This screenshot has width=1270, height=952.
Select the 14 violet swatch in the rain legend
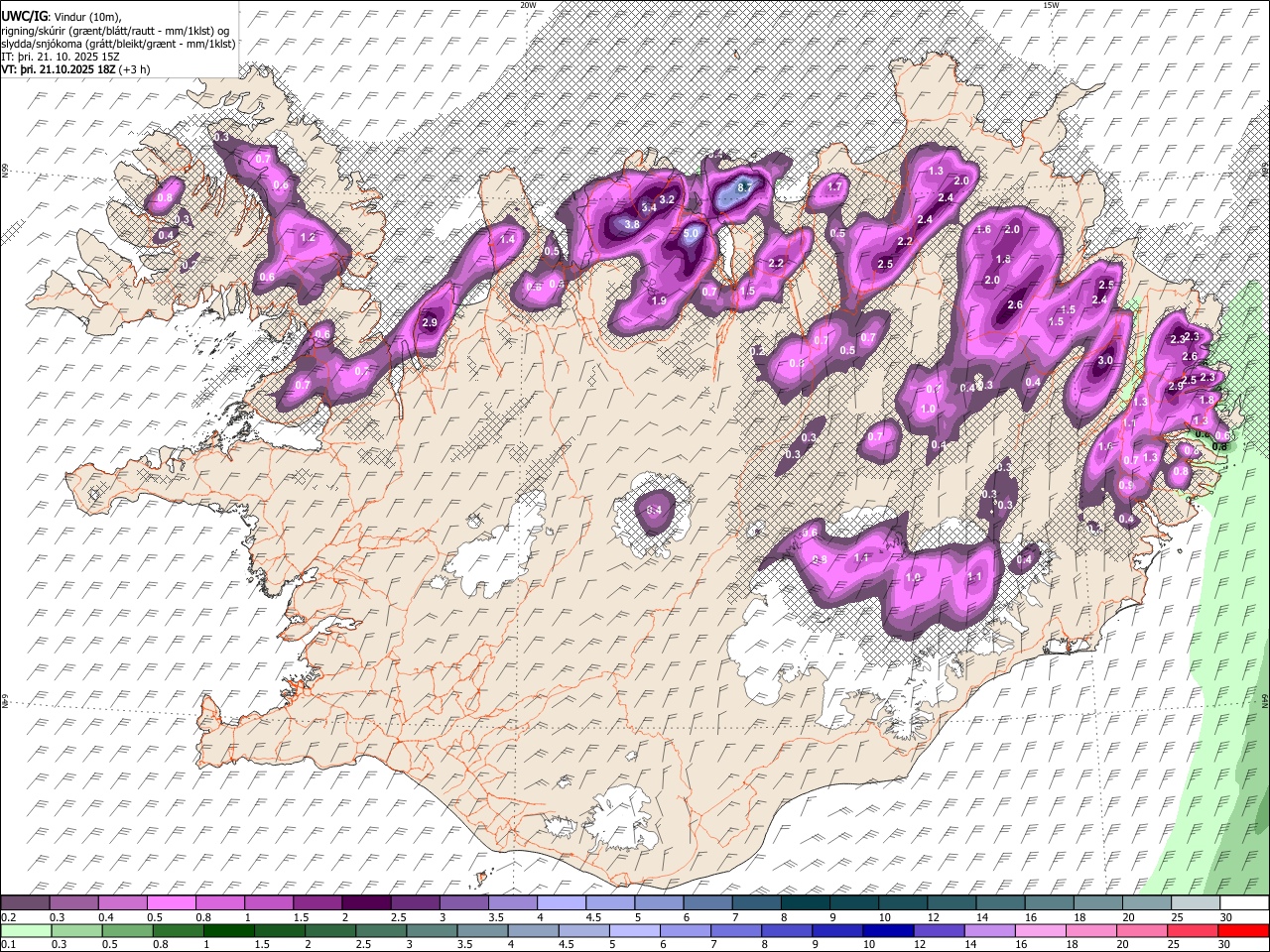988,930
